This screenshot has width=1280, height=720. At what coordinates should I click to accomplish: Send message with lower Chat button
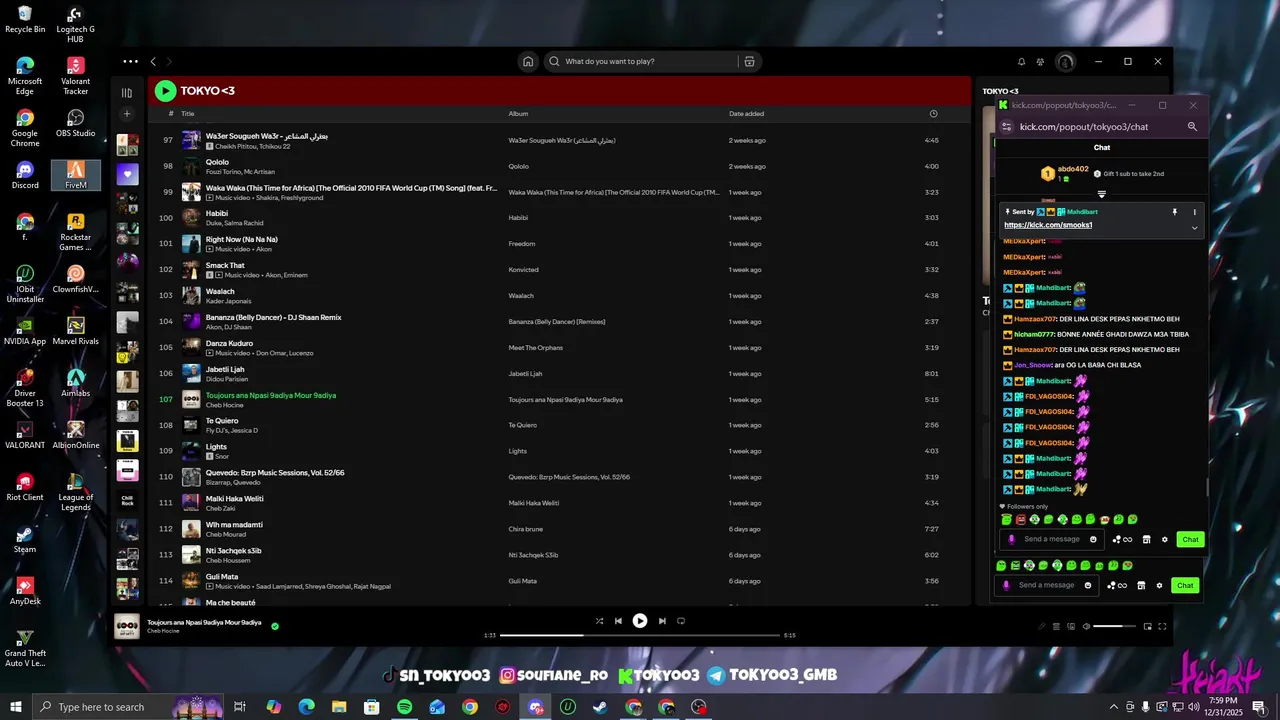[x=1185, y=585]
